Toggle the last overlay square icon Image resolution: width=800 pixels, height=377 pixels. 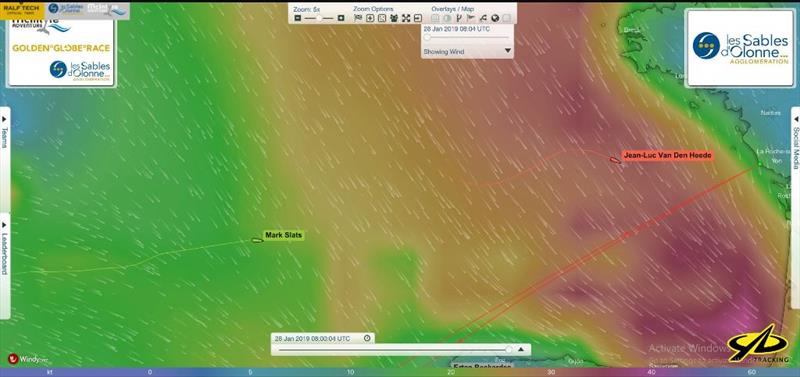(507, 18)
